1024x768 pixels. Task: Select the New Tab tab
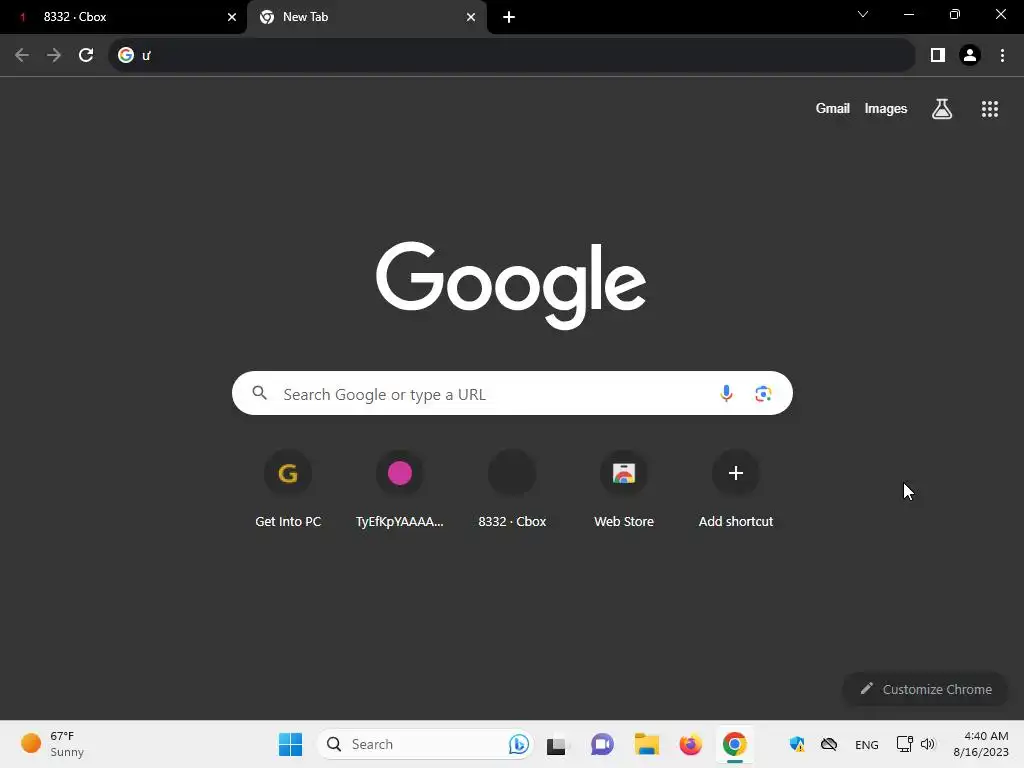(366, 17)
